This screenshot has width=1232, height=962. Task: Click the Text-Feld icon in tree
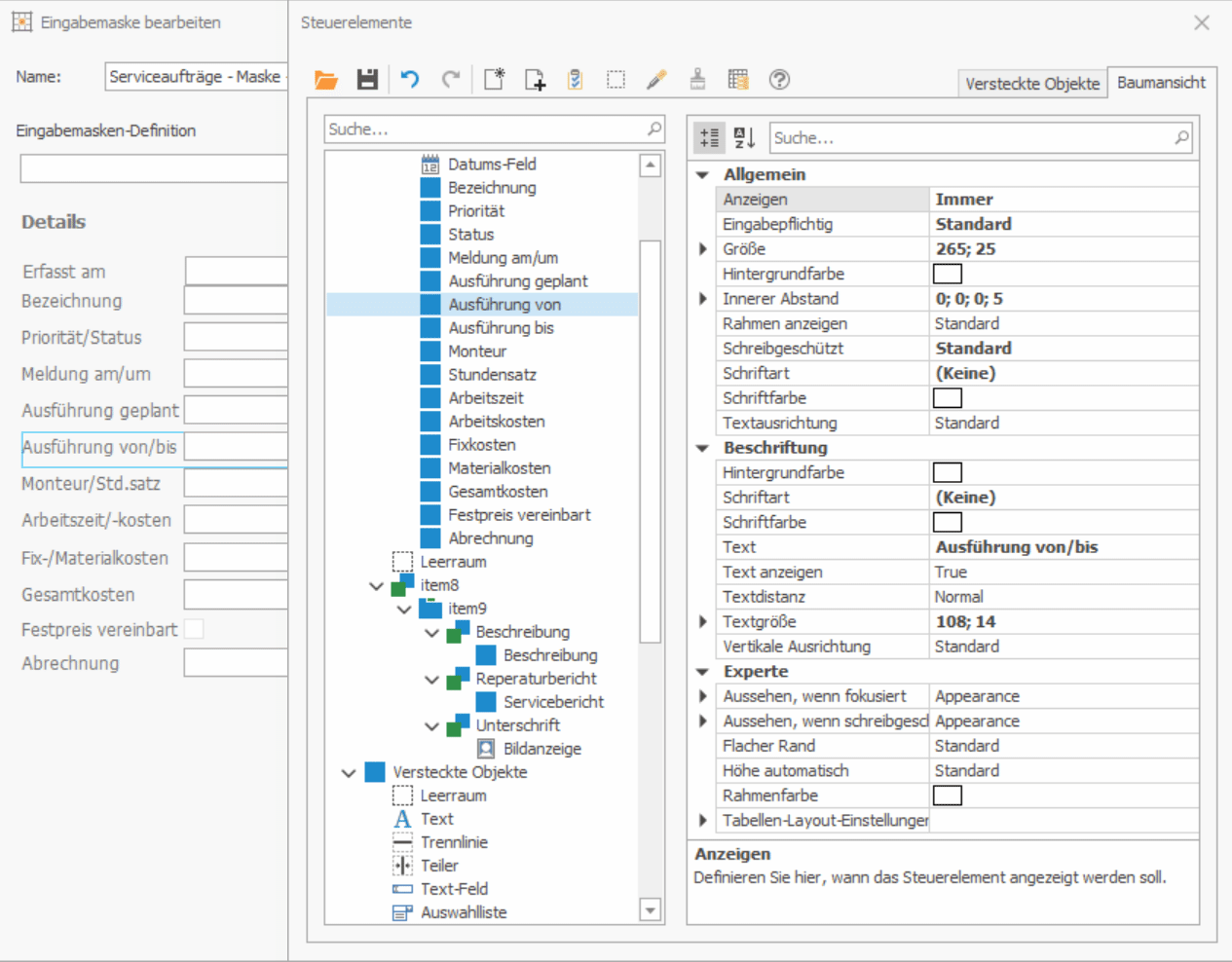(403, 889)
